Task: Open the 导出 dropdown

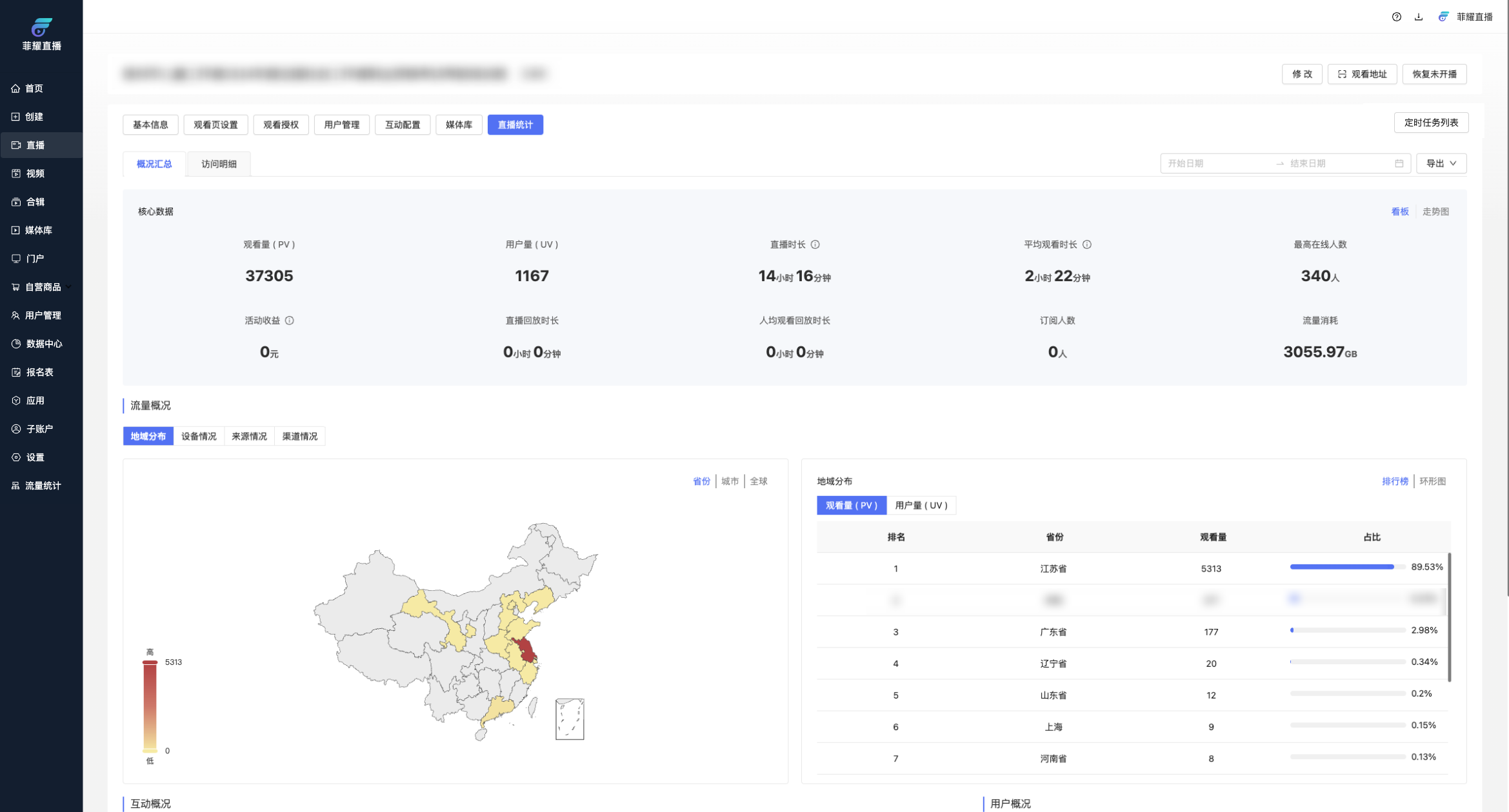Action: pos(1441,164)
